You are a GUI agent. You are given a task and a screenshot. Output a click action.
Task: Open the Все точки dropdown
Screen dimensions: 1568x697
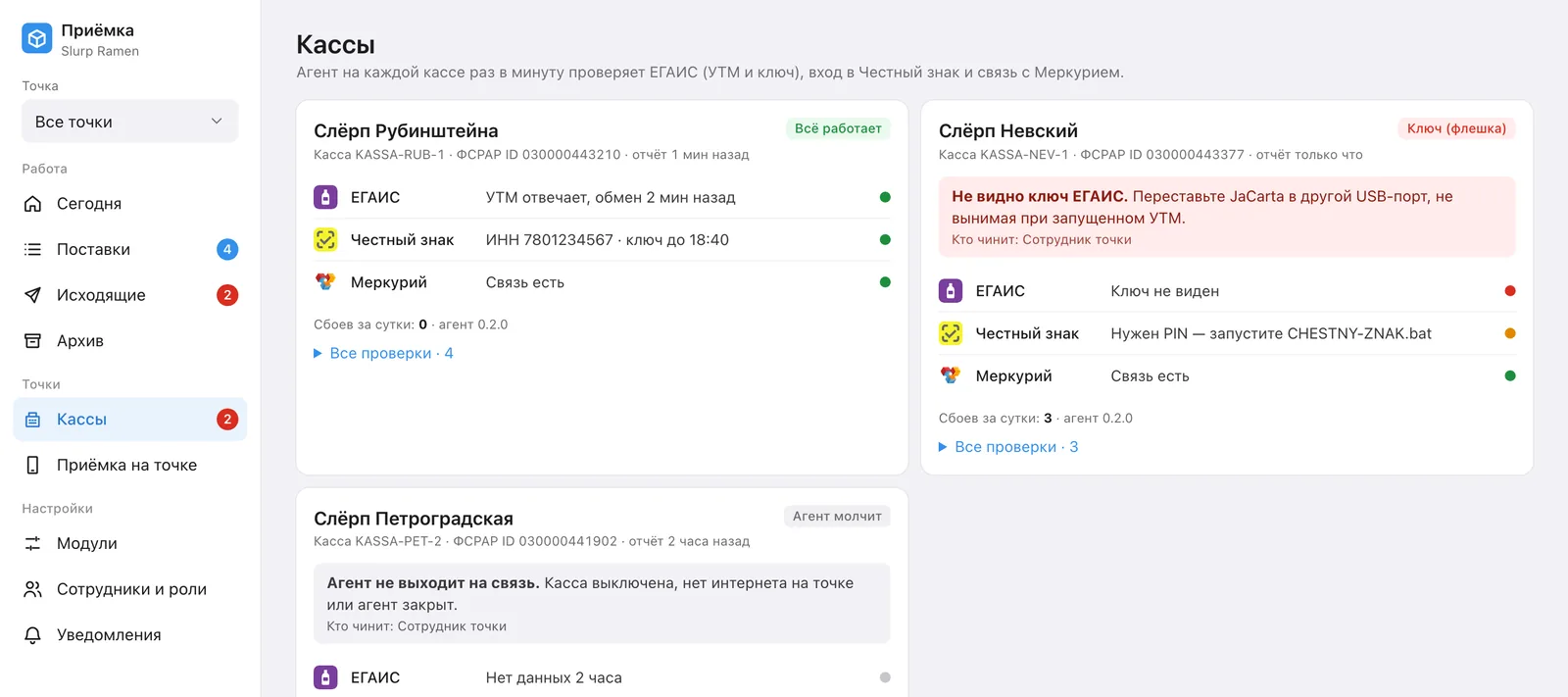[130, 122]
